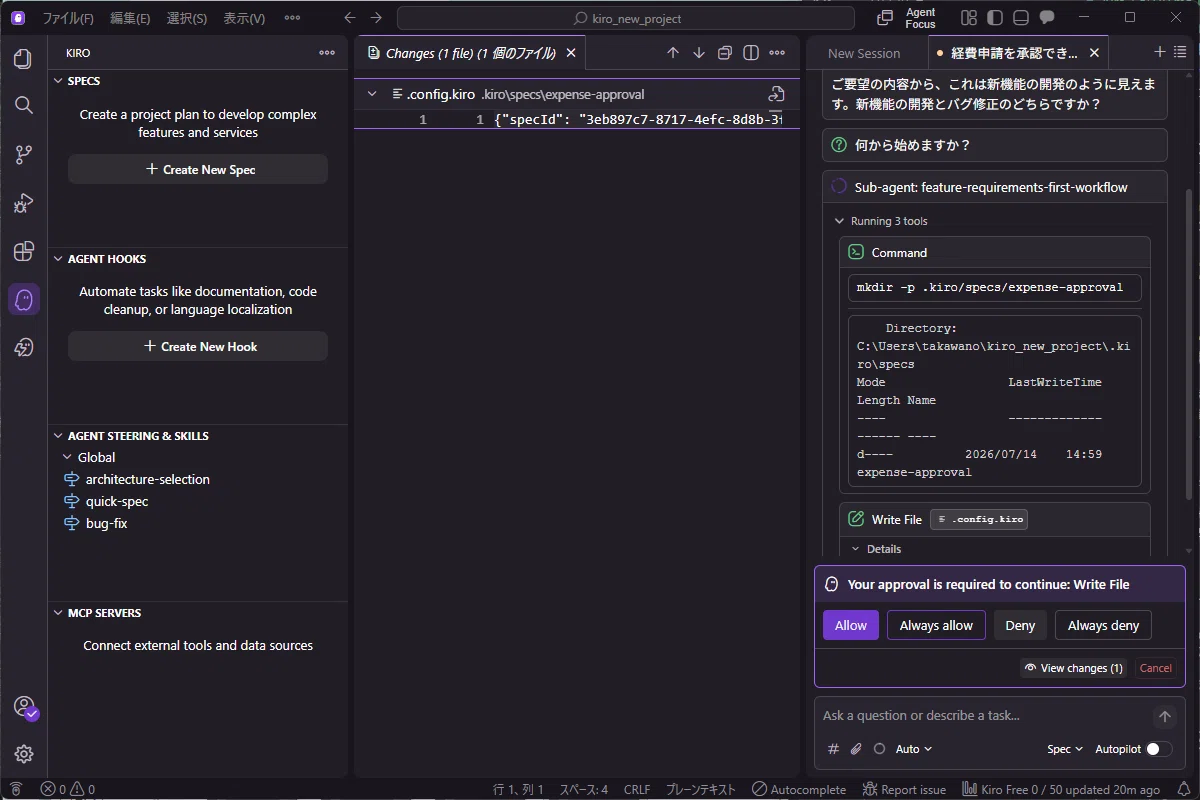Click the Allow button
Screen dimensions: 1200x800
coord(851,625)
